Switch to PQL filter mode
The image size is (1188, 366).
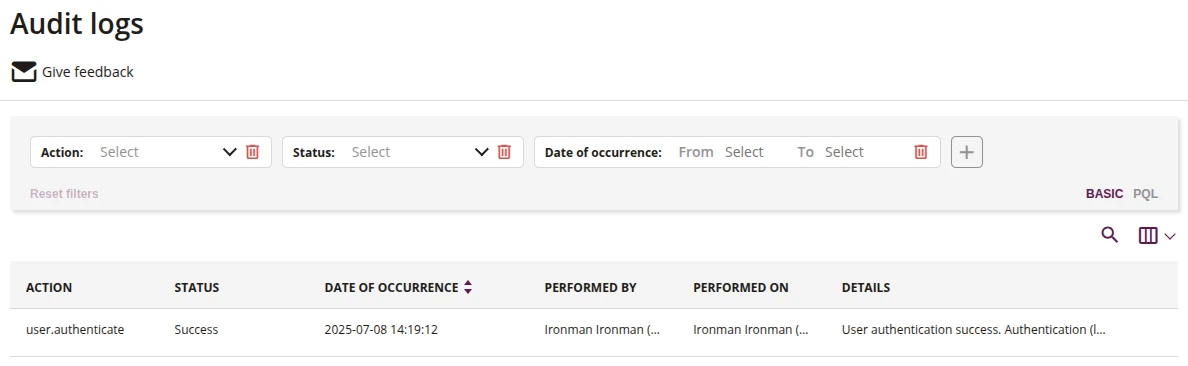(1146, 193)
